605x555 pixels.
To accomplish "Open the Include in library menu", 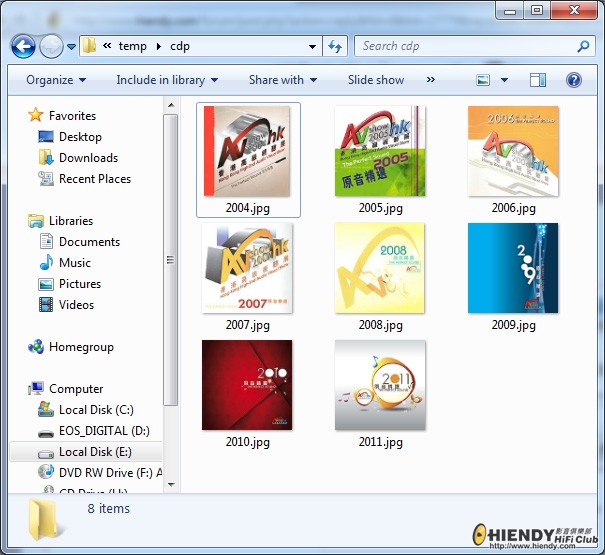I will point(167,80).
